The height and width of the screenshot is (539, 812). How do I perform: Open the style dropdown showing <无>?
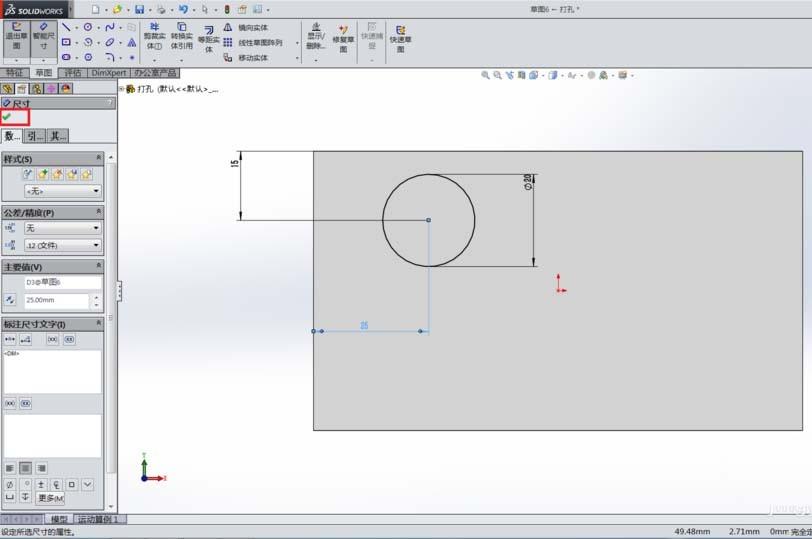[x=63, y=191]
